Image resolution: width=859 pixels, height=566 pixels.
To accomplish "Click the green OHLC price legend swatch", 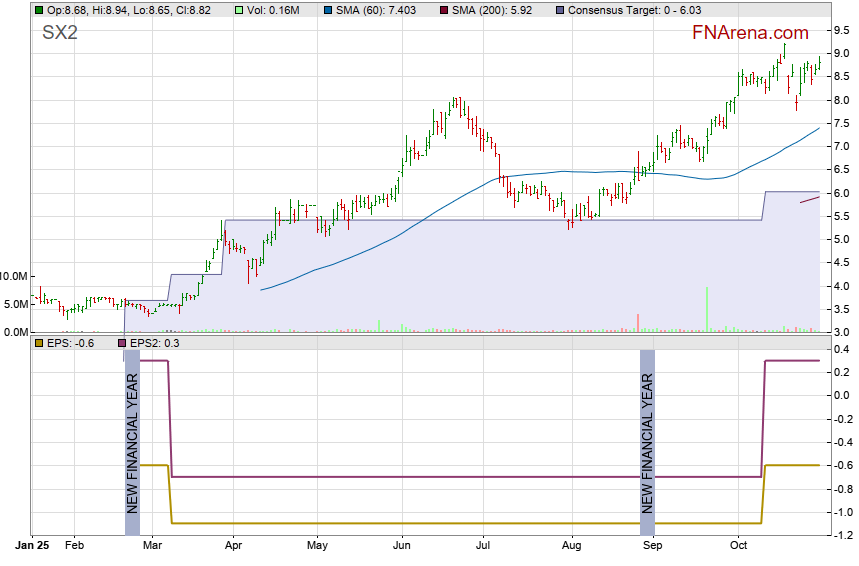I will point(38,9).
